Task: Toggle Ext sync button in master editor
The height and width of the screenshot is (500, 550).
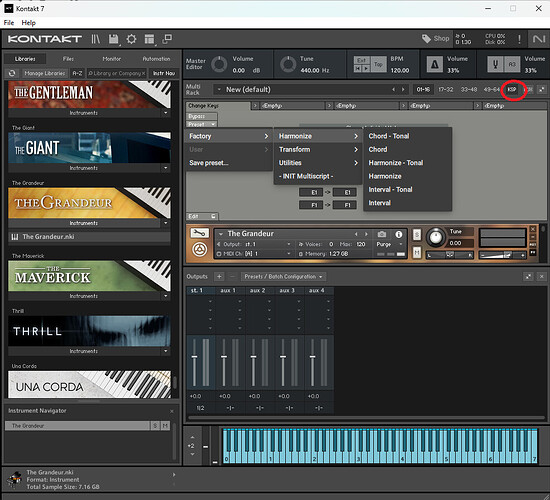Action: pos(362,60)
